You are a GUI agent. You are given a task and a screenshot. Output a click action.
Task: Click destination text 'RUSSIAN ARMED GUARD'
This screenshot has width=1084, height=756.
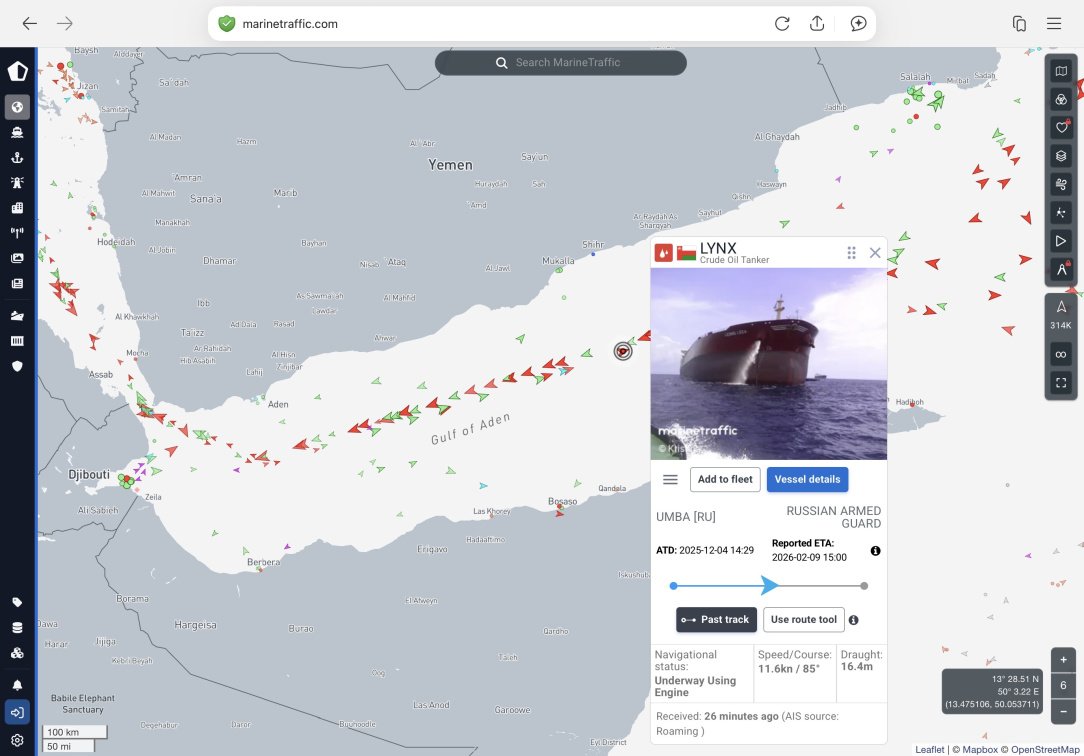[x=834, y=517]
